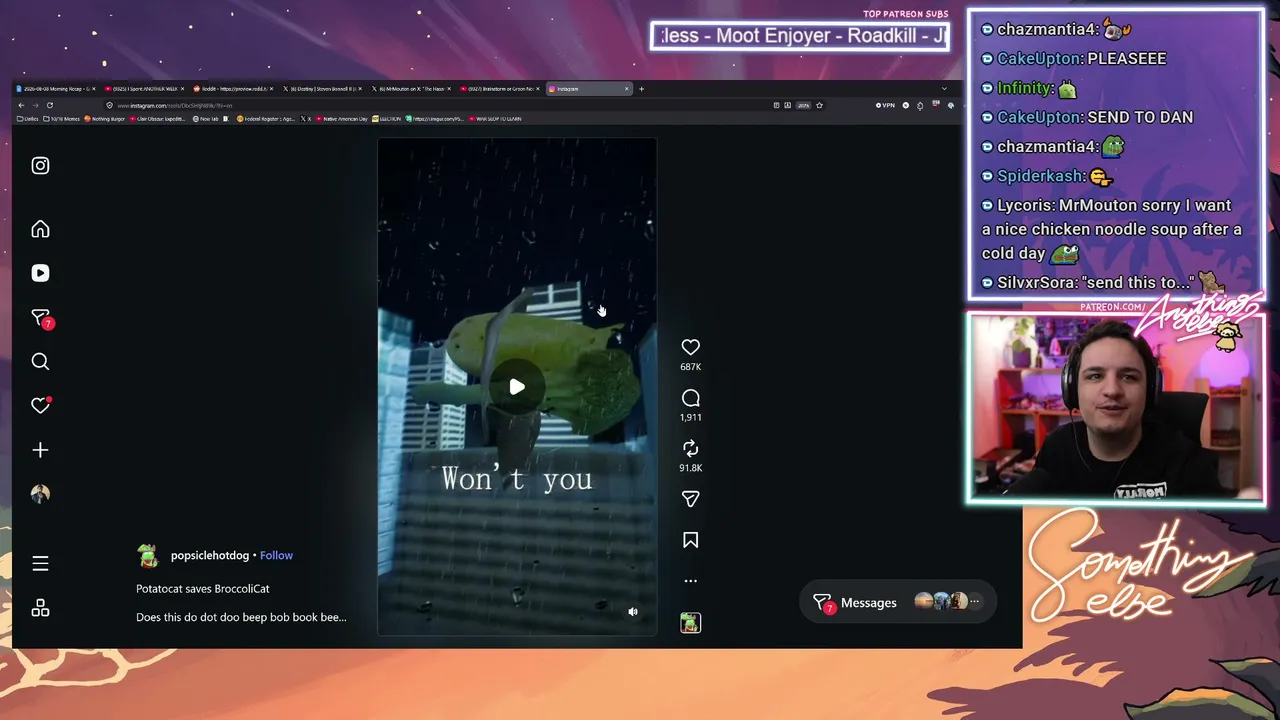The image size is (1280, 720).
Task: Close the Instagram tab
Action: click(627, 89)
